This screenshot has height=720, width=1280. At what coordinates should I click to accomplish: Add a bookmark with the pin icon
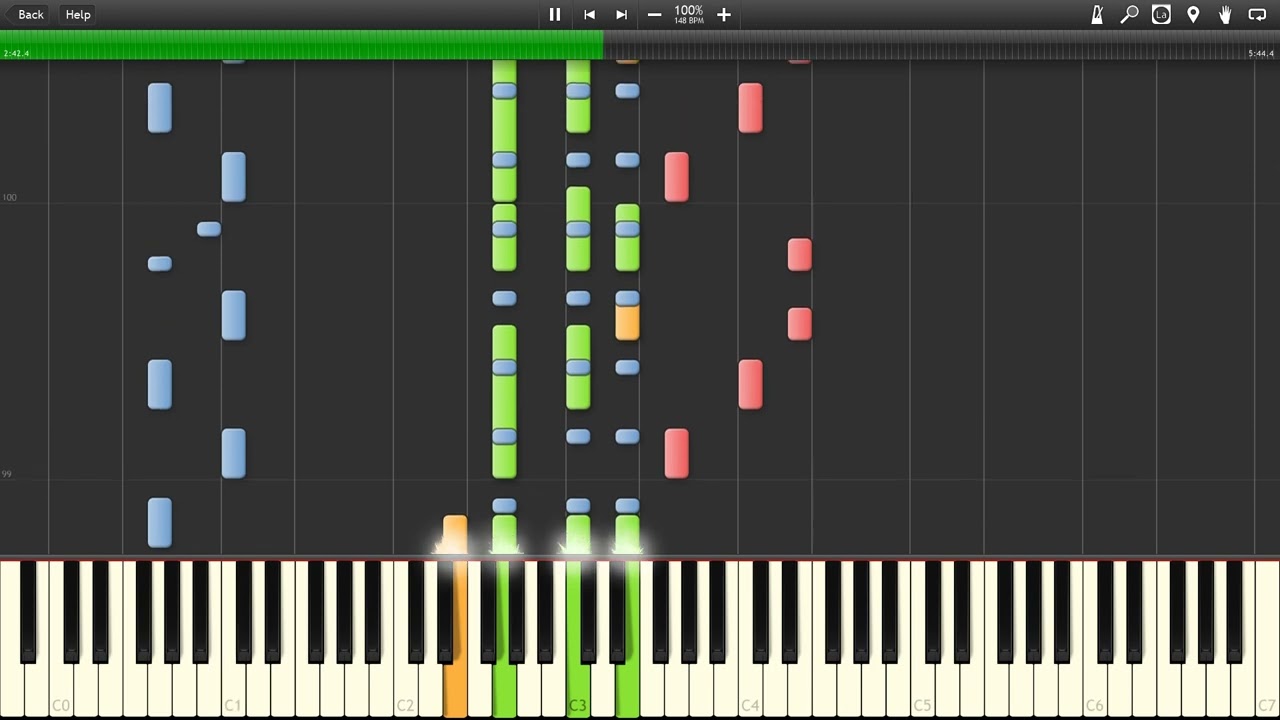point(1193,14)
